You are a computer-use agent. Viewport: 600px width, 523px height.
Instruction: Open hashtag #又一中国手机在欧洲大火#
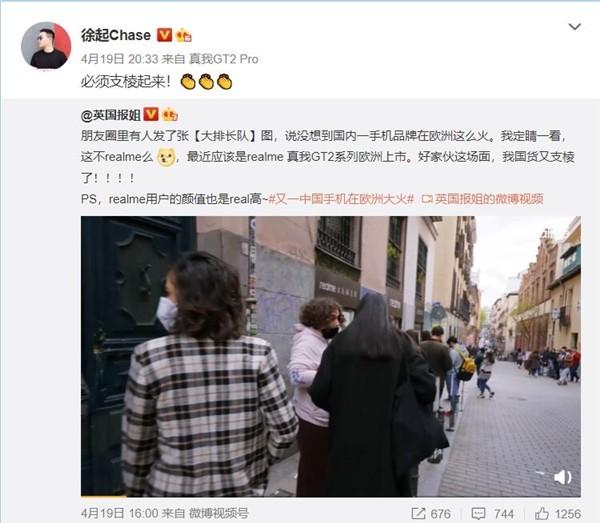tap(341, 199)
